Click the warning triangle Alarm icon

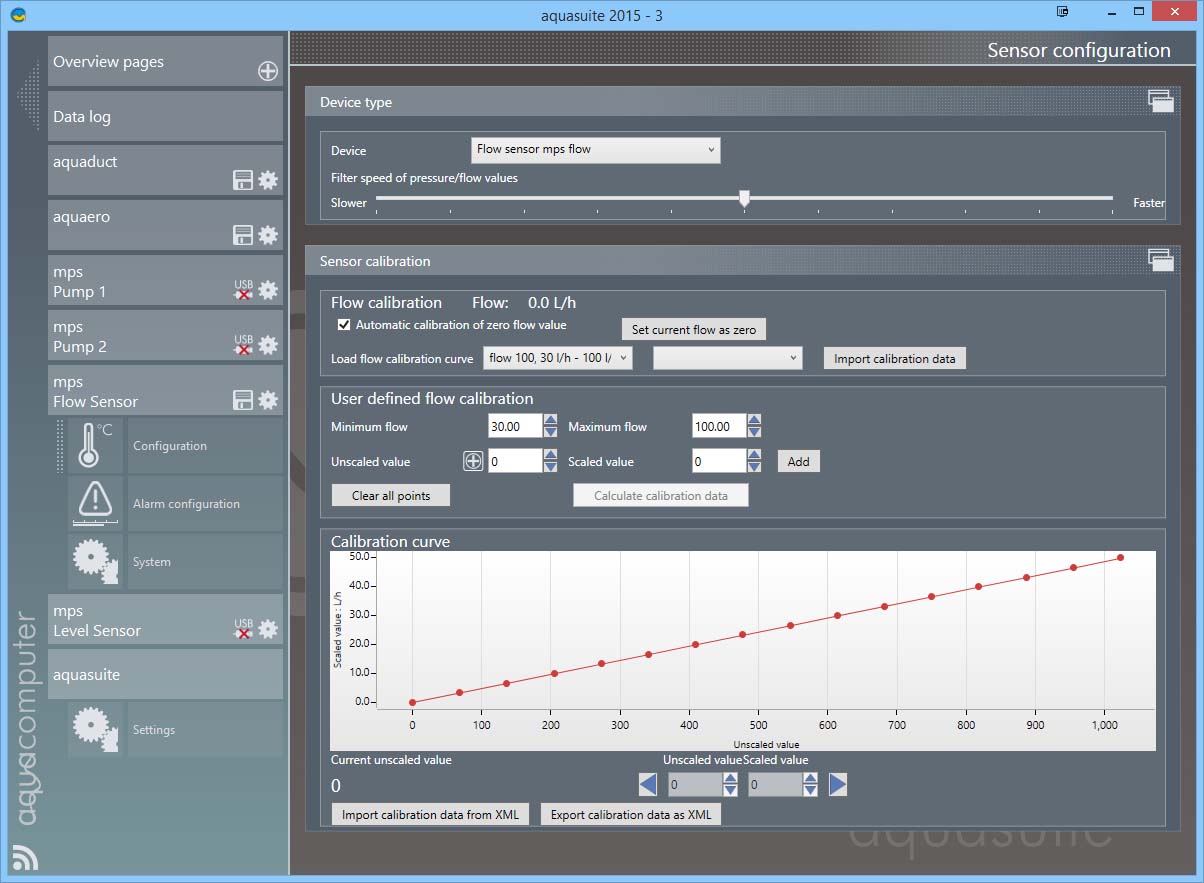click(94, 504)
